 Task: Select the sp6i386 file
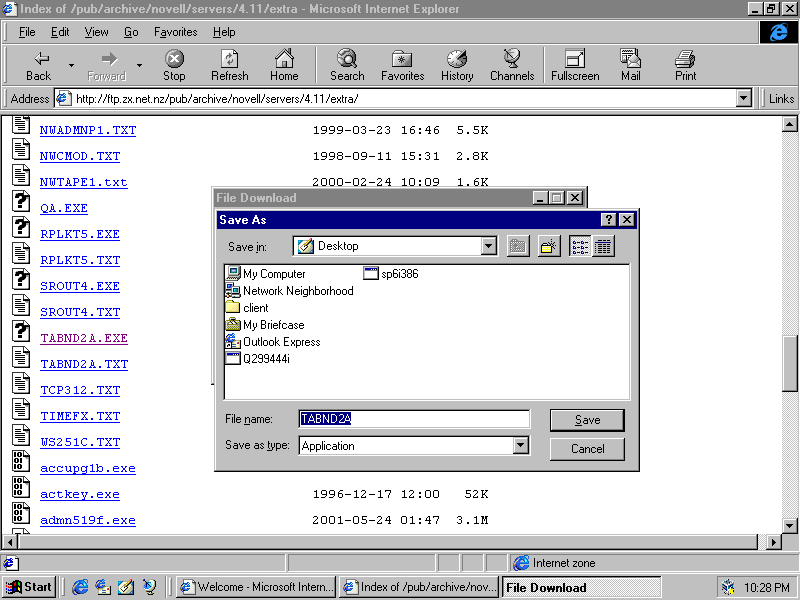point(391,274)
